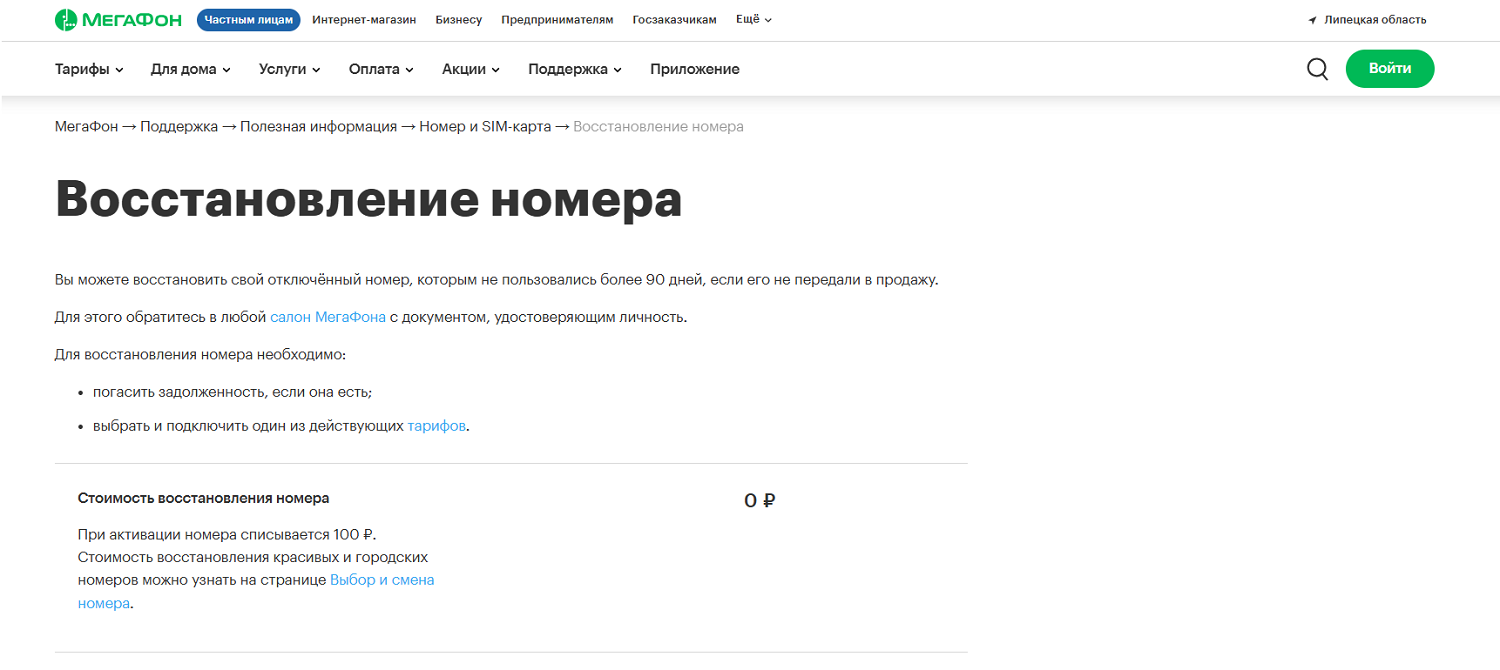The width and height of the screenshot is (1500, 670).
Task: Open Номер и SIM-карта breadcrumb
Action: [485, 127]
